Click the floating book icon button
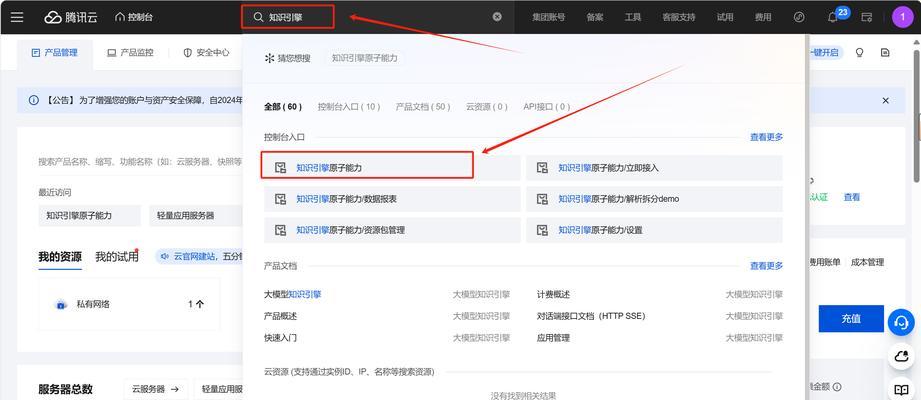The width and height of the screenshot is (921, 400). tap(901, 389)
